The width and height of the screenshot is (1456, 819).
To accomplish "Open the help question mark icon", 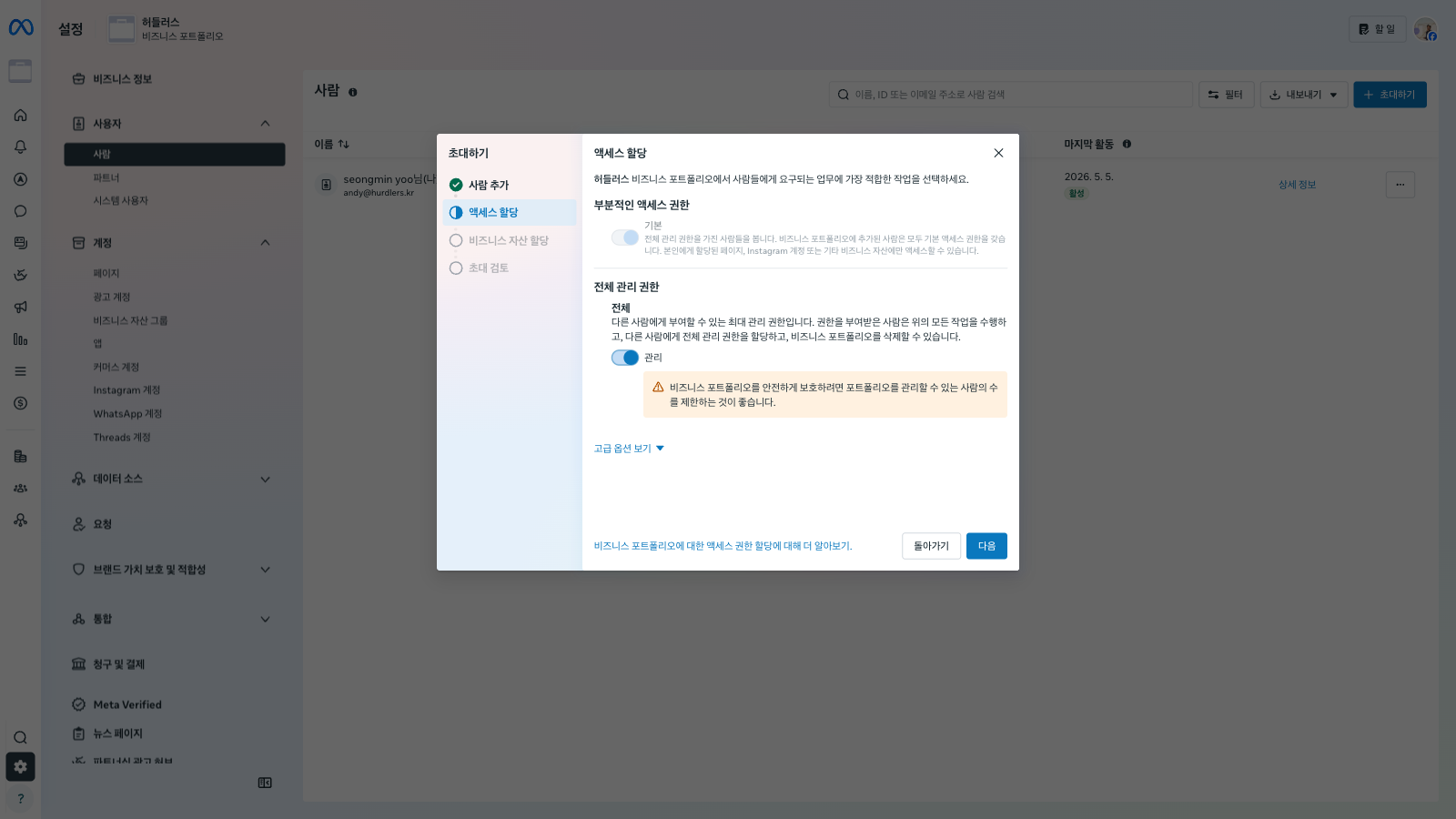I will [x=20, y=798].
